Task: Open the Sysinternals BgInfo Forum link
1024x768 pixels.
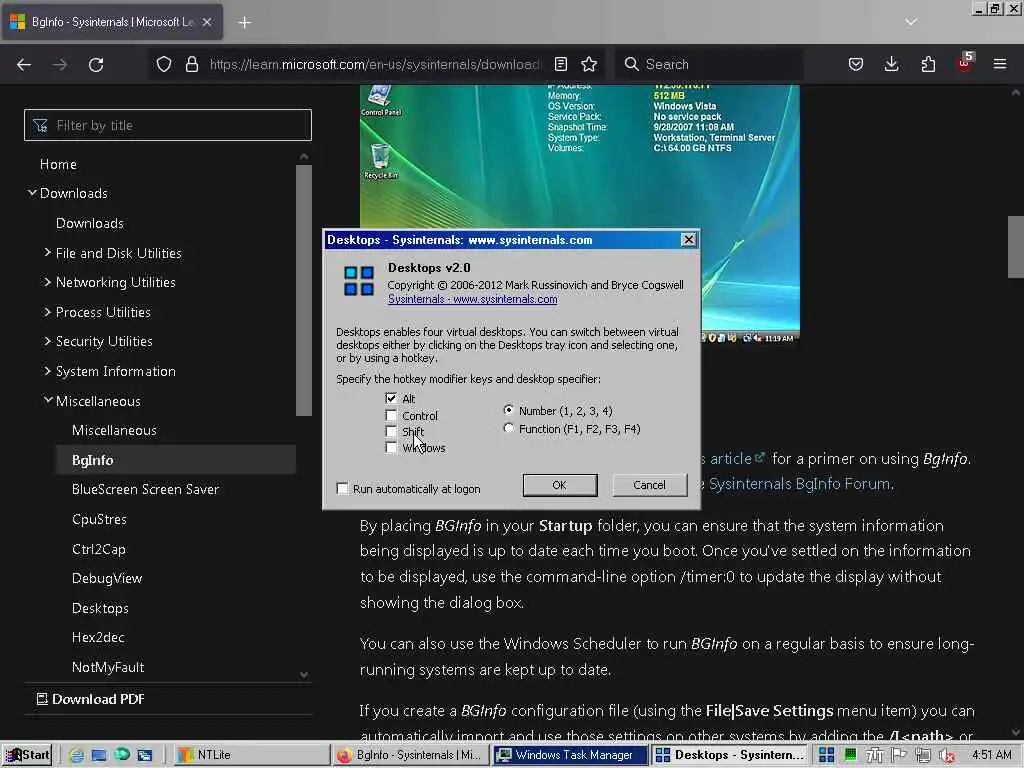Action: click(799, 484)
